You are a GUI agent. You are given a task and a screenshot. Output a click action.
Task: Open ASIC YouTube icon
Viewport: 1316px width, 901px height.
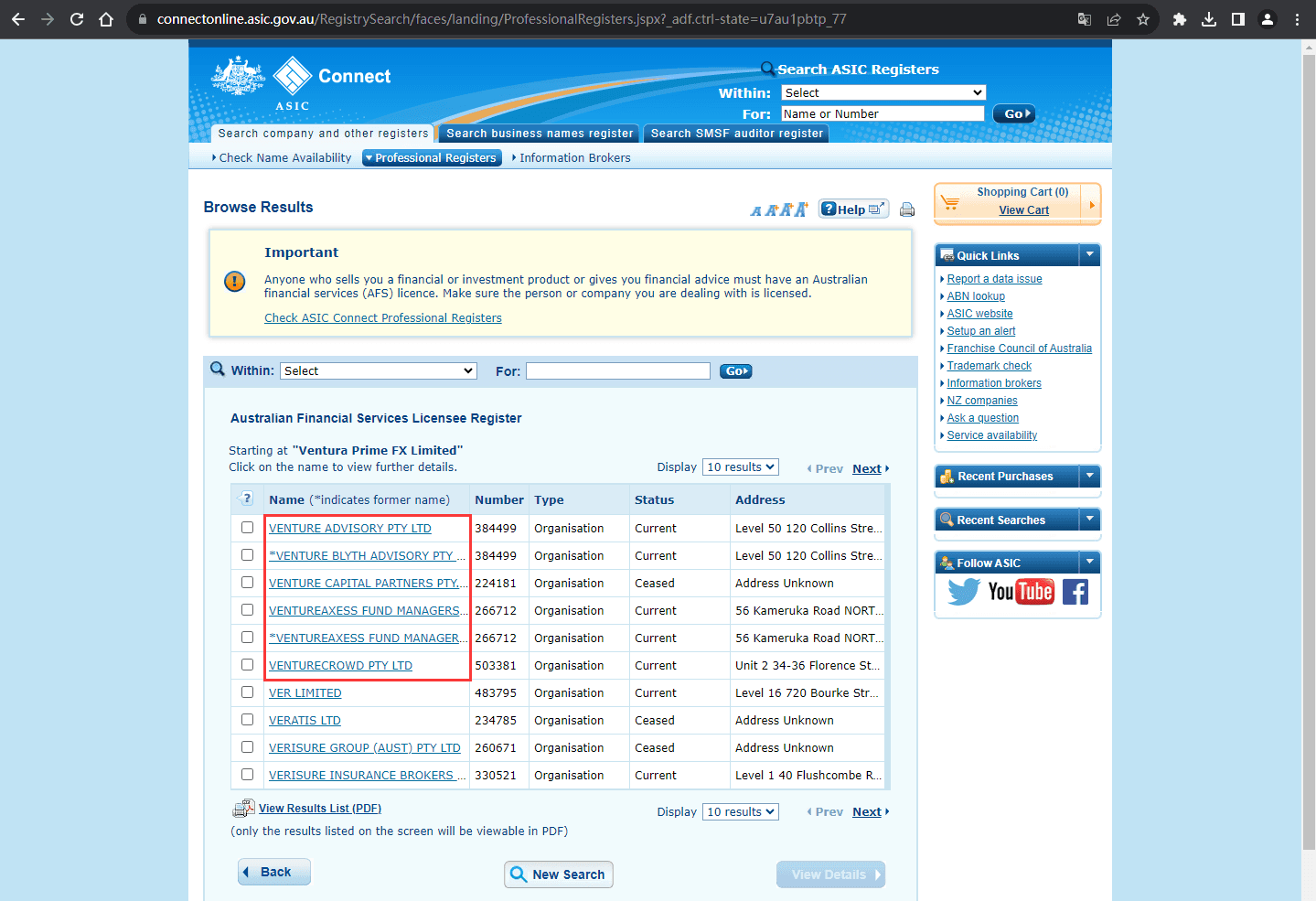(x=1021, y=592)
